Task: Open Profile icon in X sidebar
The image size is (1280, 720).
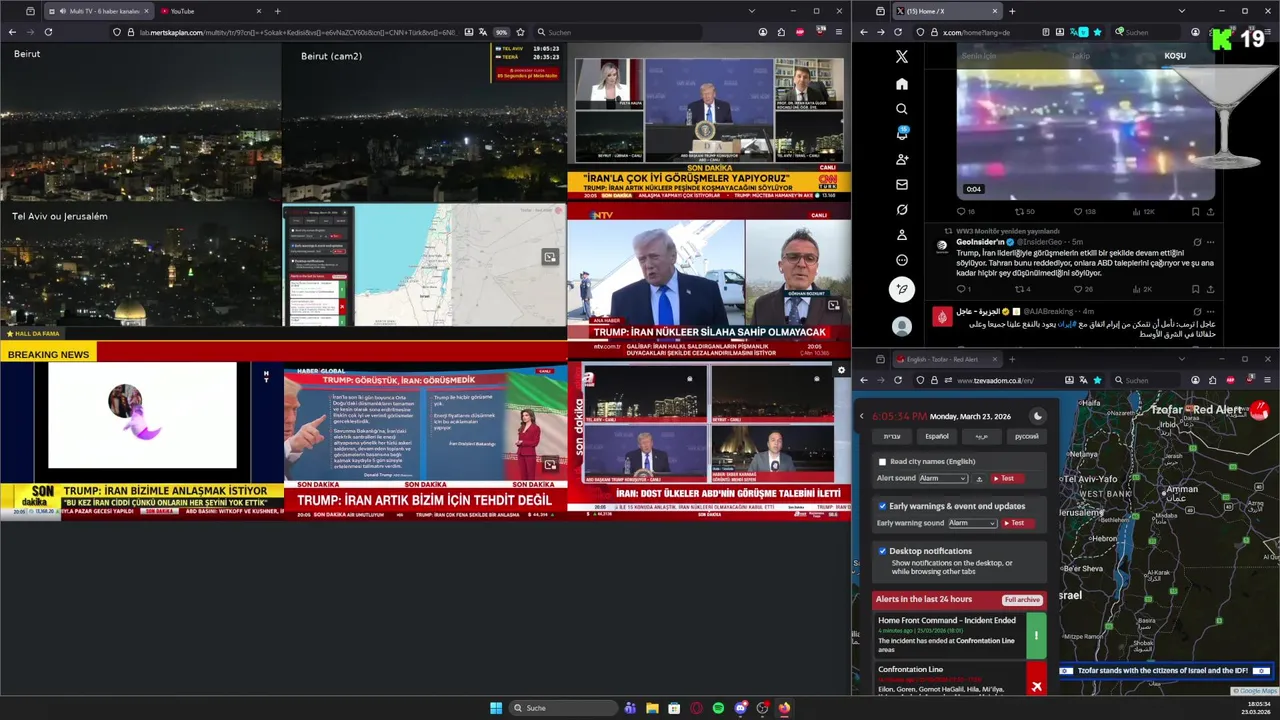Action: [901, 235]
